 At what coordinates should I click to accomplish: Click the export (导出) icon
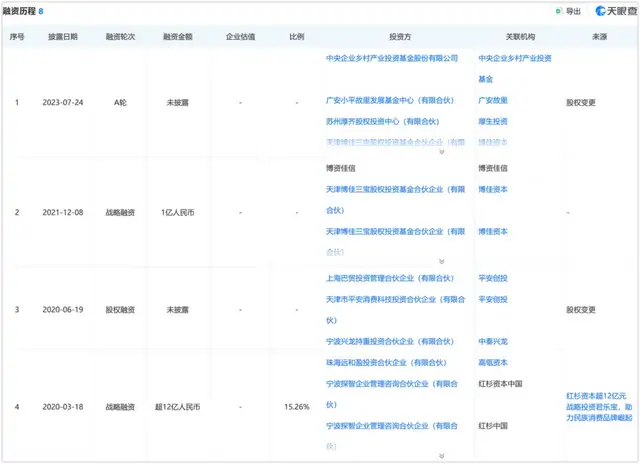click(558, 11)
